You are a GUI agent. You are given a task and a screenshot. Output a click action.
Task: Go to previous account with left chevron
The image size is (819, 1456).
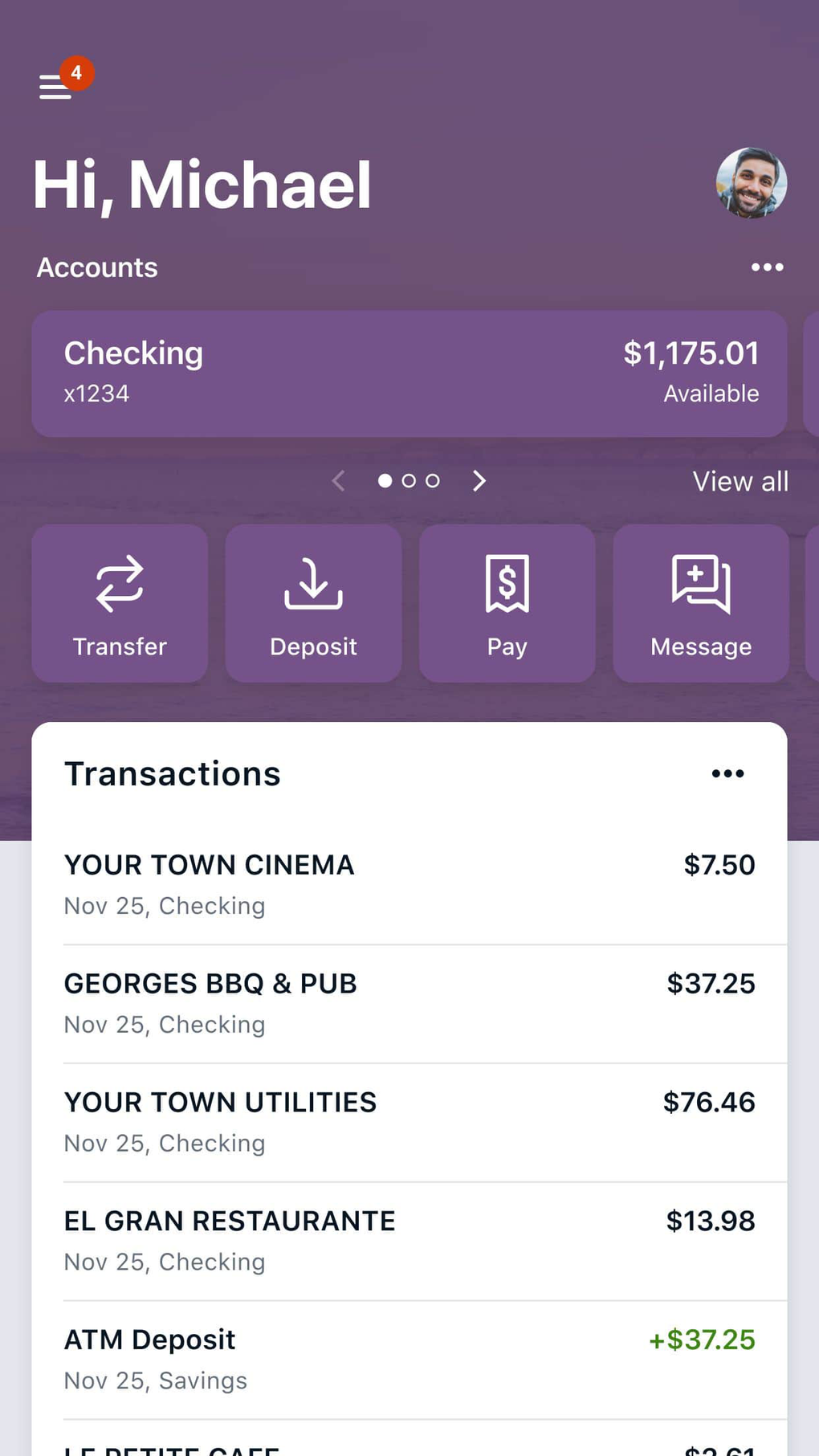339,481
